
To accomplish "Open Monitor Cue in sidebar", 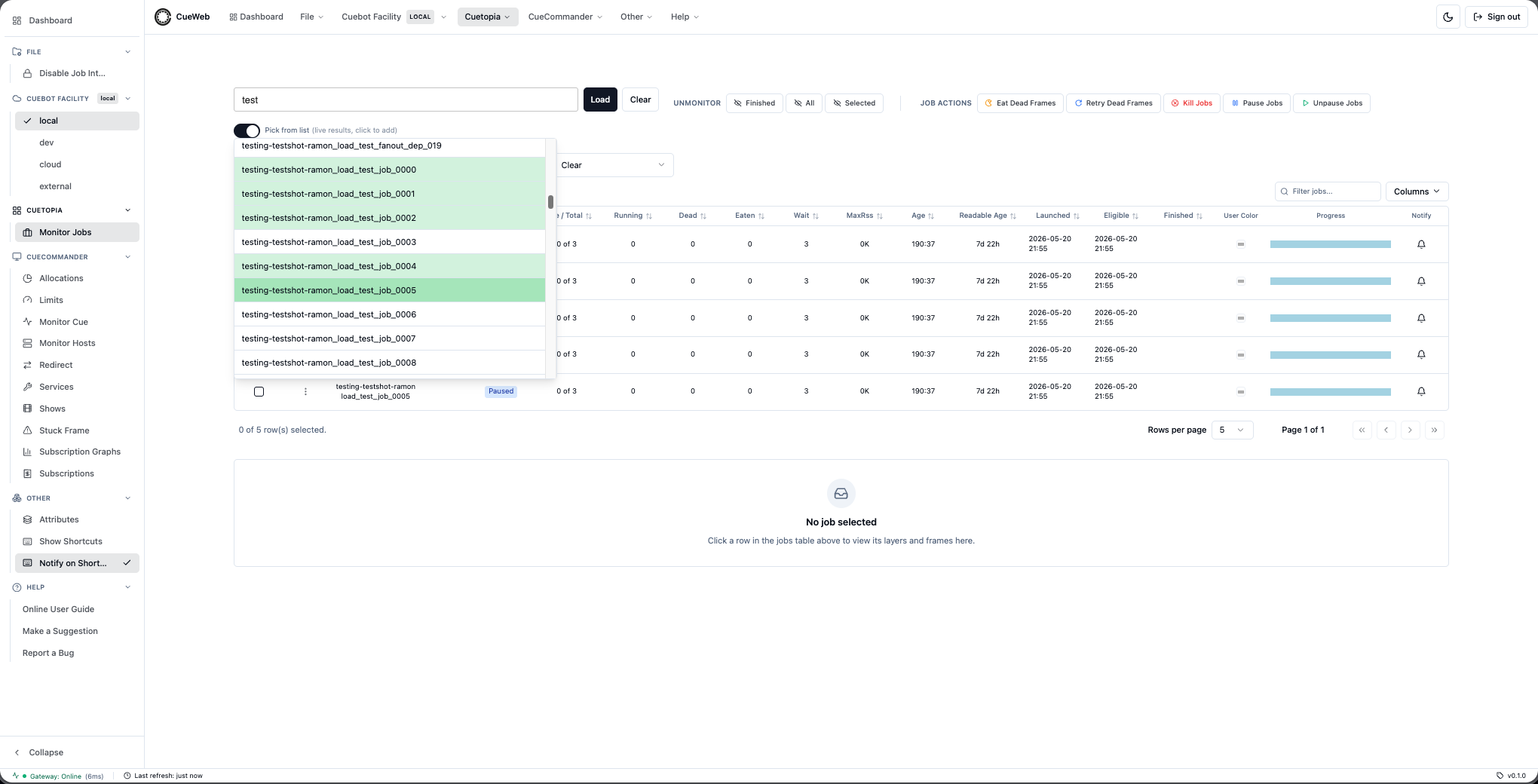I will click(x=77, y=322).
